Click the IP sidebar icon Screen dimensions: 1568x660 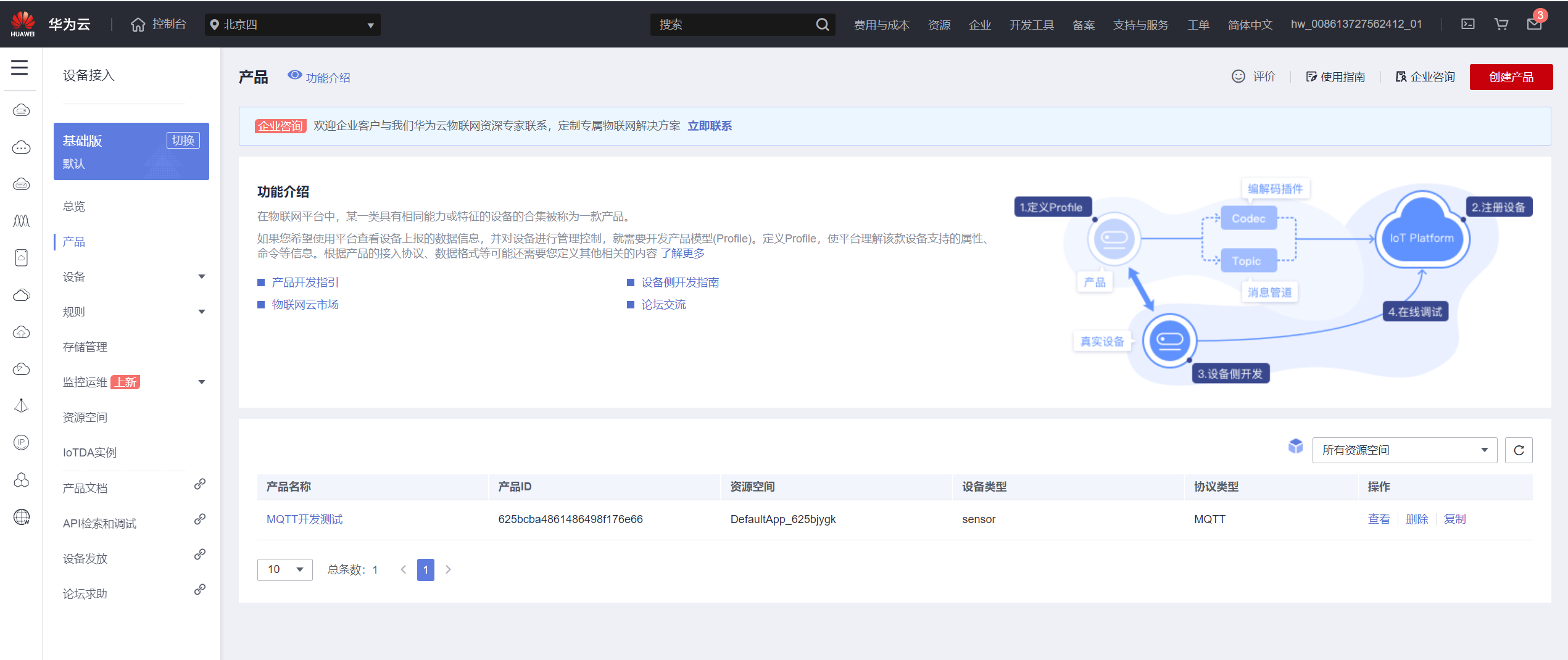21,442
